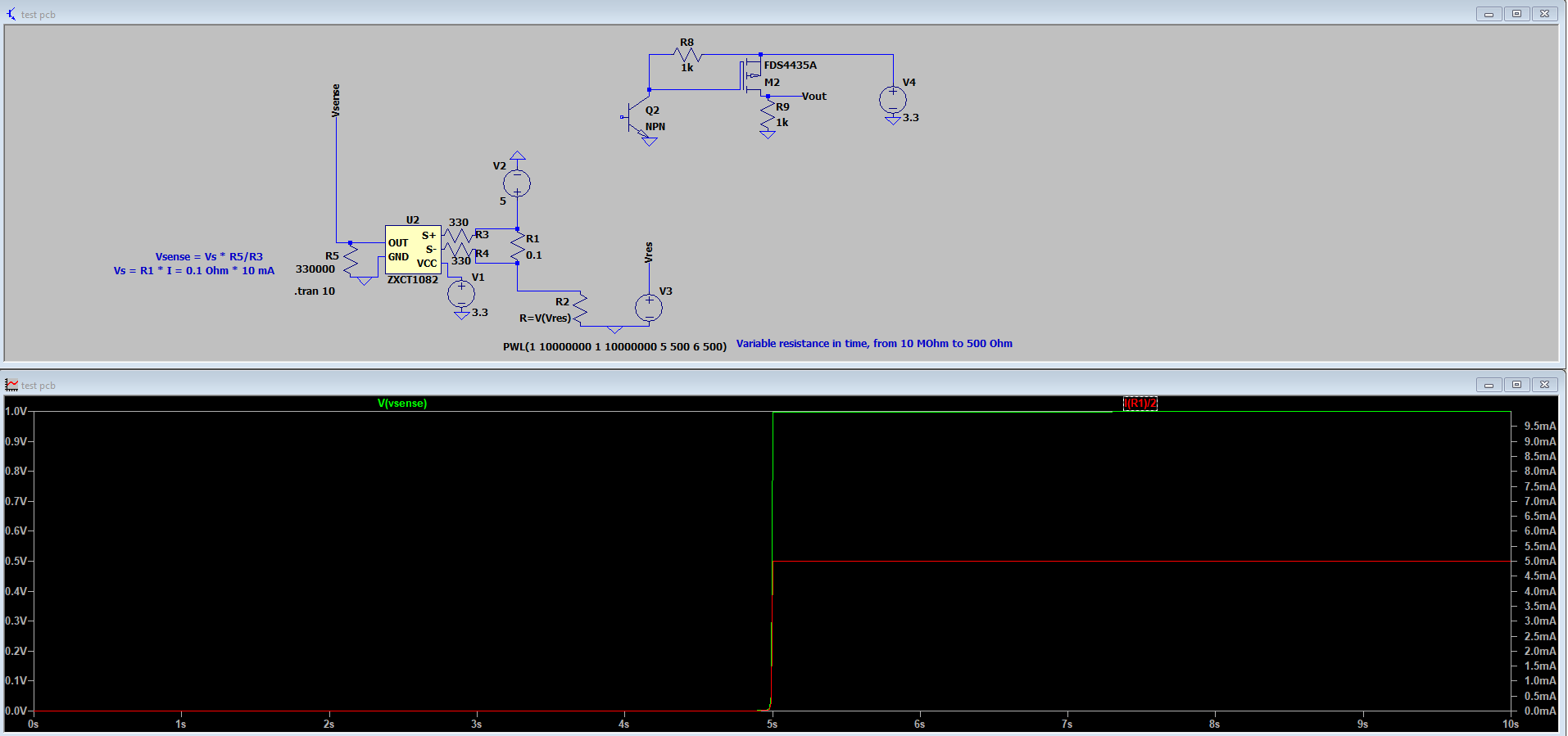This screenshot has height=736, width=1568.
Task: Close the waveform window
Action: point(1544,385)
